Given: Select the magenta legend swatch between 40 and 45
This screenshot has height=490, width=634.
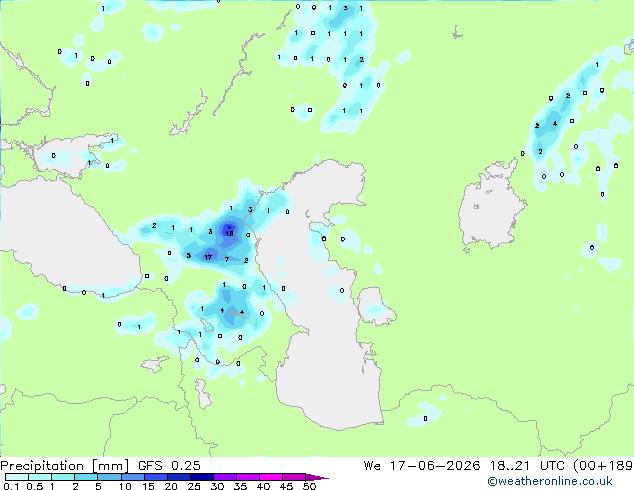Looking at the screenshot, I should (271, 477).
